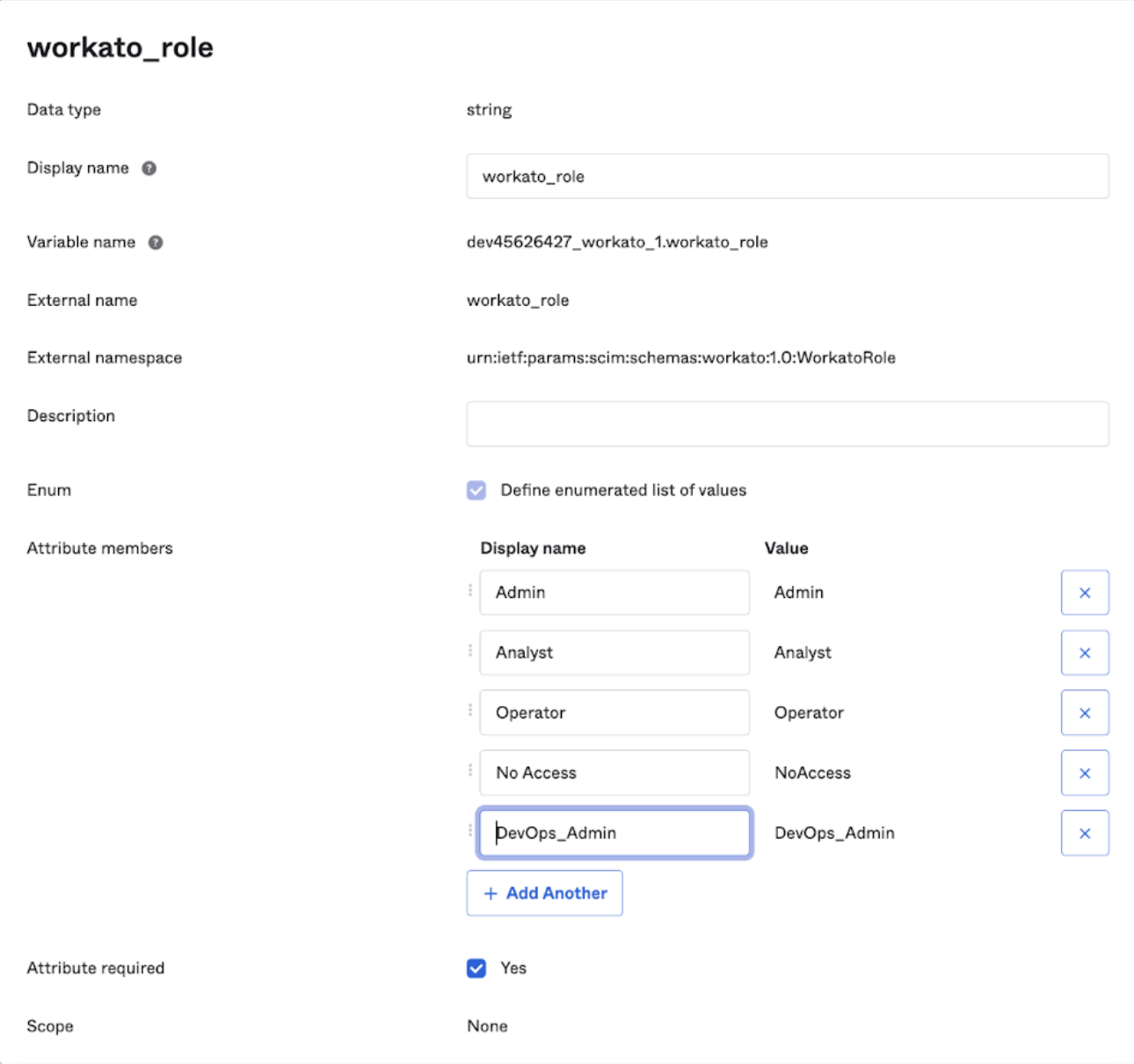Uncheck the Attribute required Yes checkbox
This screenshot has height=1064, width=1134.
(476, 968)
